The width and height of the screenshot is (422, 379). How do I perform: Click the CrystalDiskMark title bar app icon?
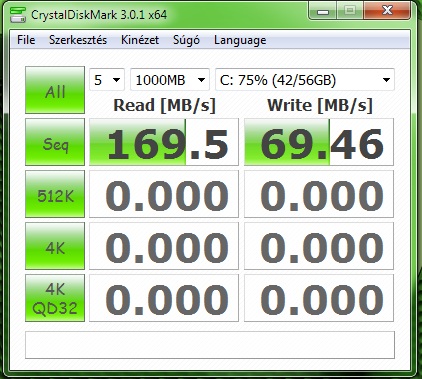[18, 14]
